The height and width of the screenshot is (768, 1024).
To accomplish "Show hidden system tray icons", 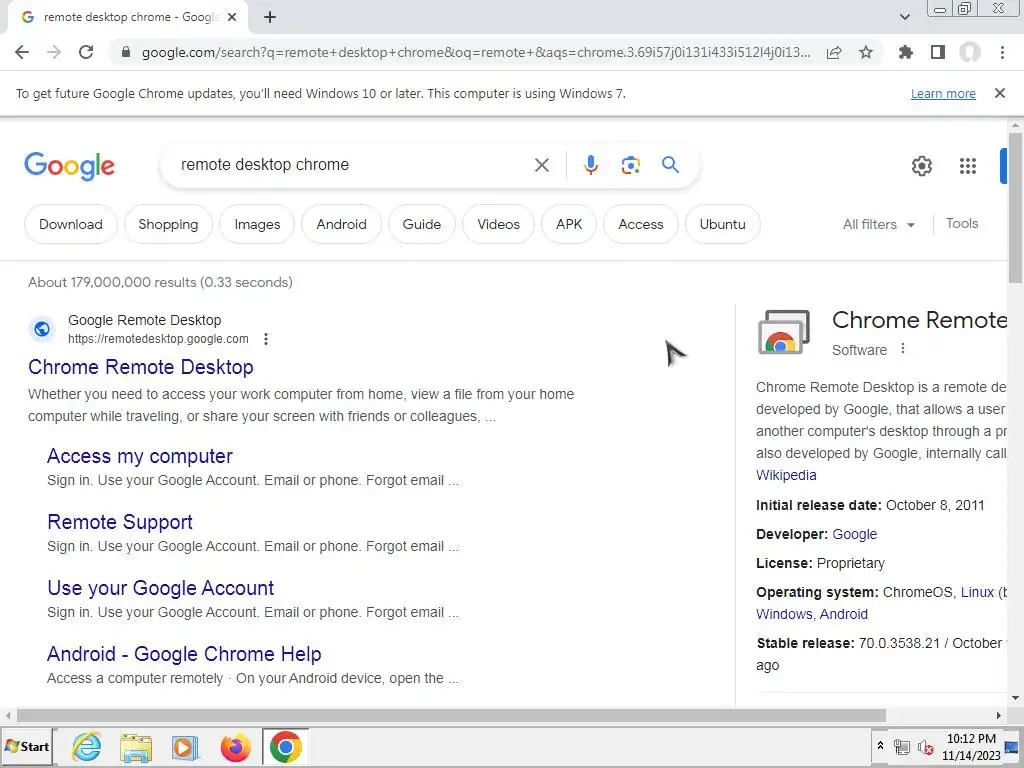I will coord(880,745).
